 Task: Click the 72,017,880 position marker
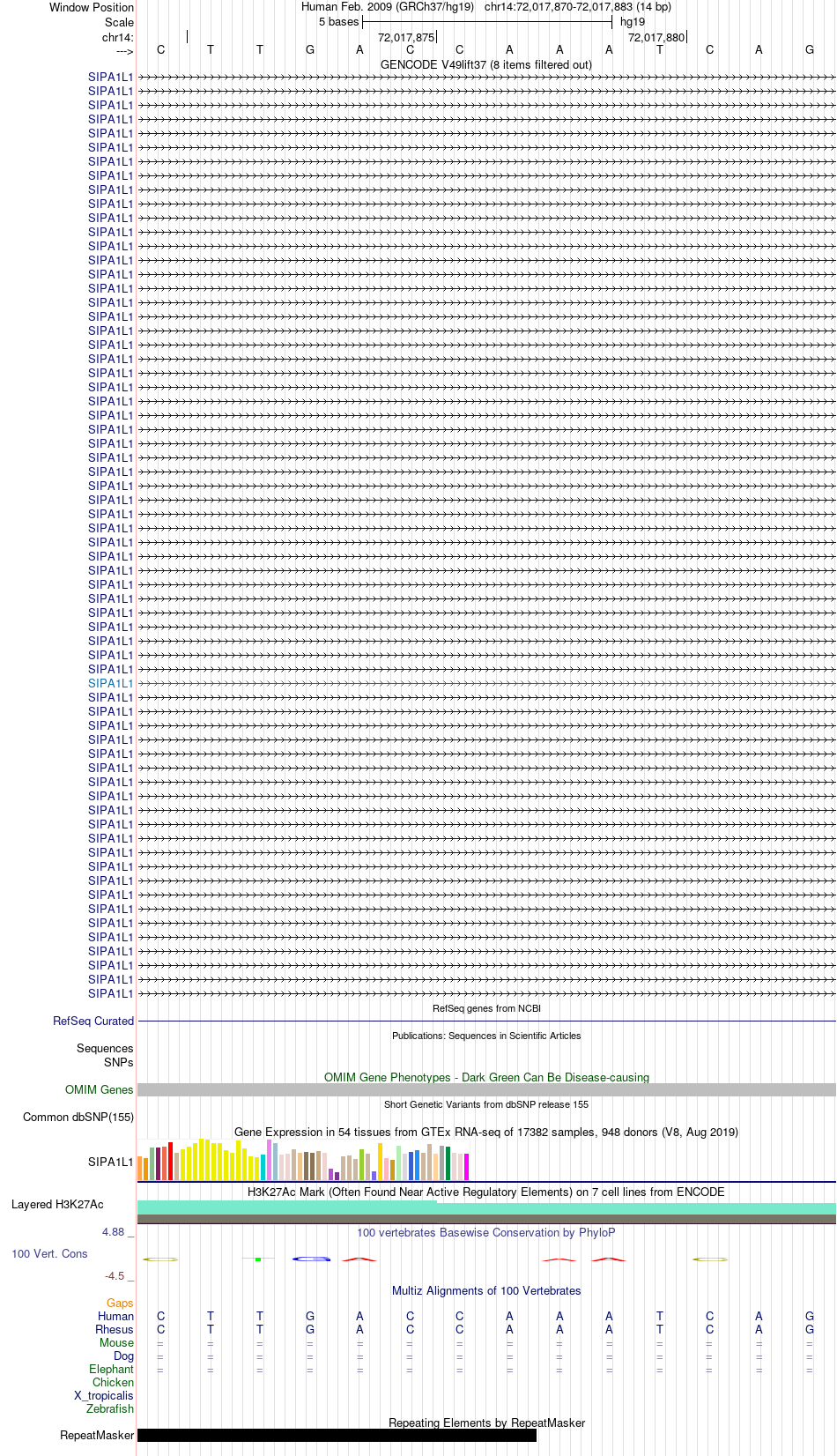click(656, 37)
